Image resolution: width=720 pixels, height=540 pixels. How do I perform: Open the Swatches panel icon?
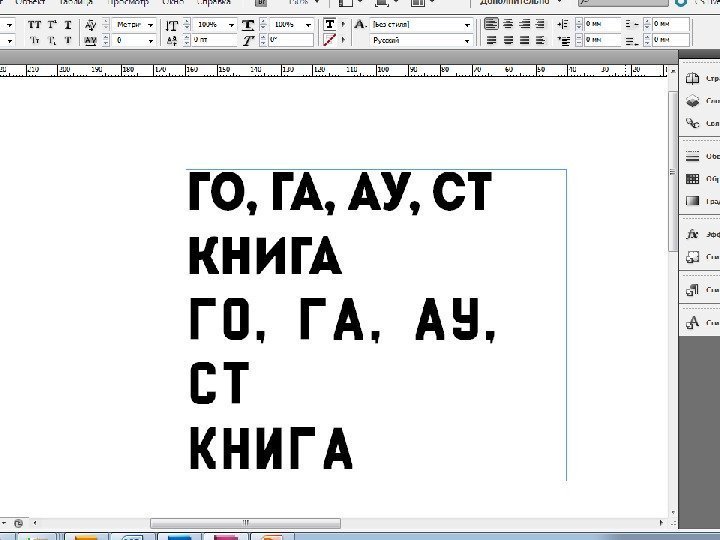click(x=691, y=179)
